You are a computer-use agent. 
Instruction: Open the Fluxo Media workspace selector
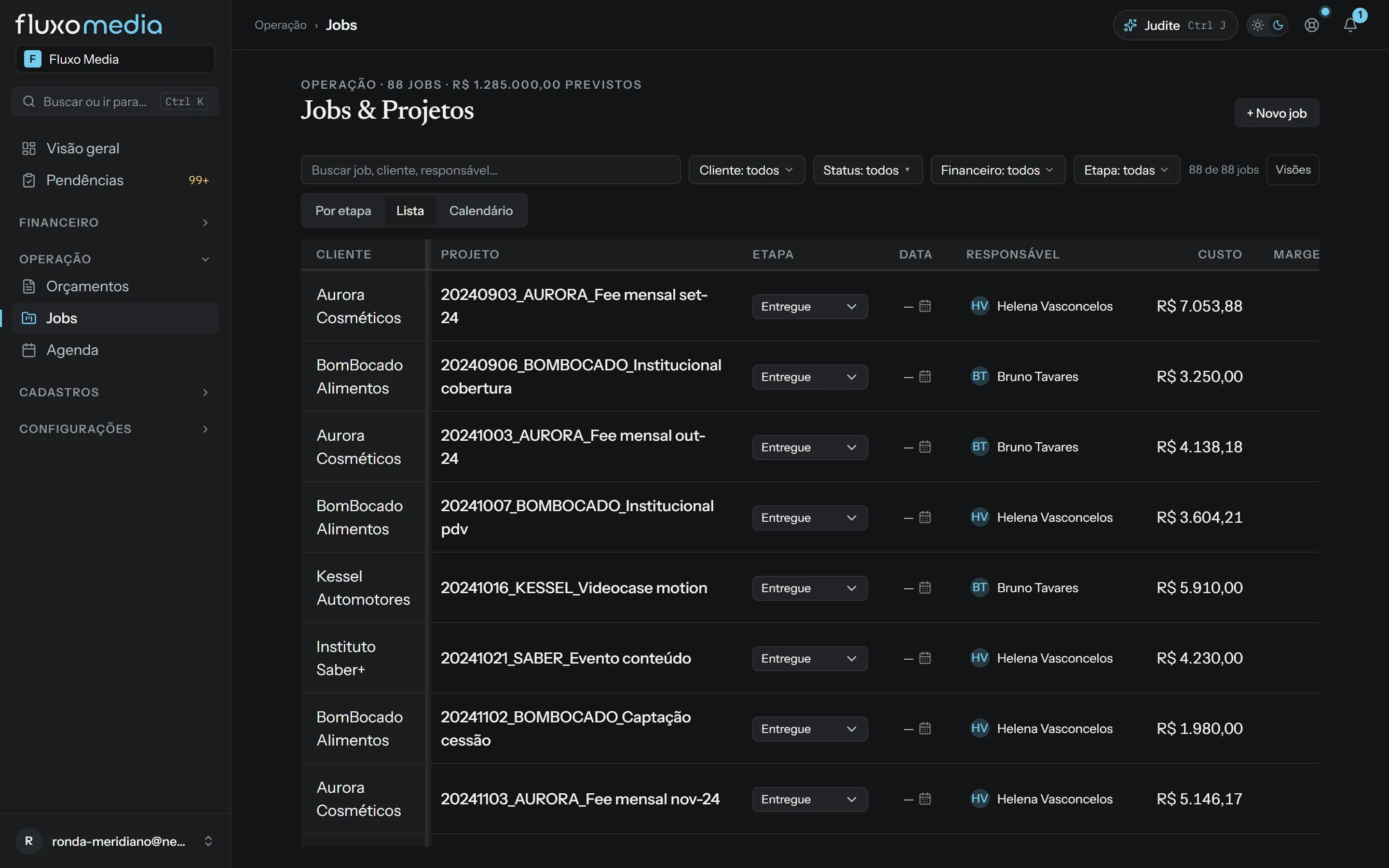(x=115, y=59)
